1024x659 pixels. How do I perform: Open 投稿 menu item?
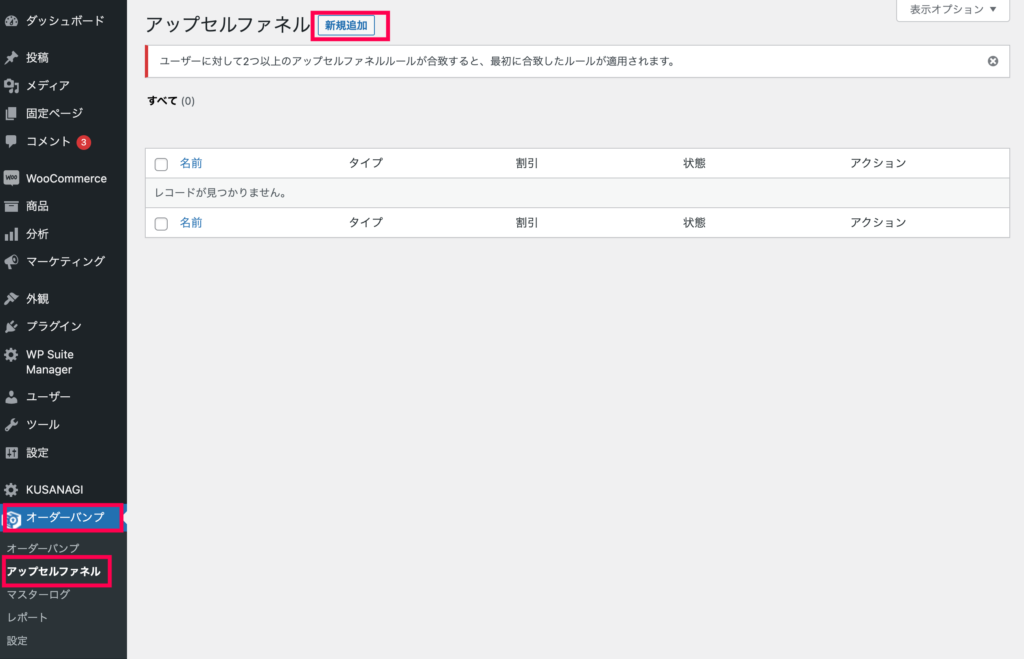click(37, 57)
